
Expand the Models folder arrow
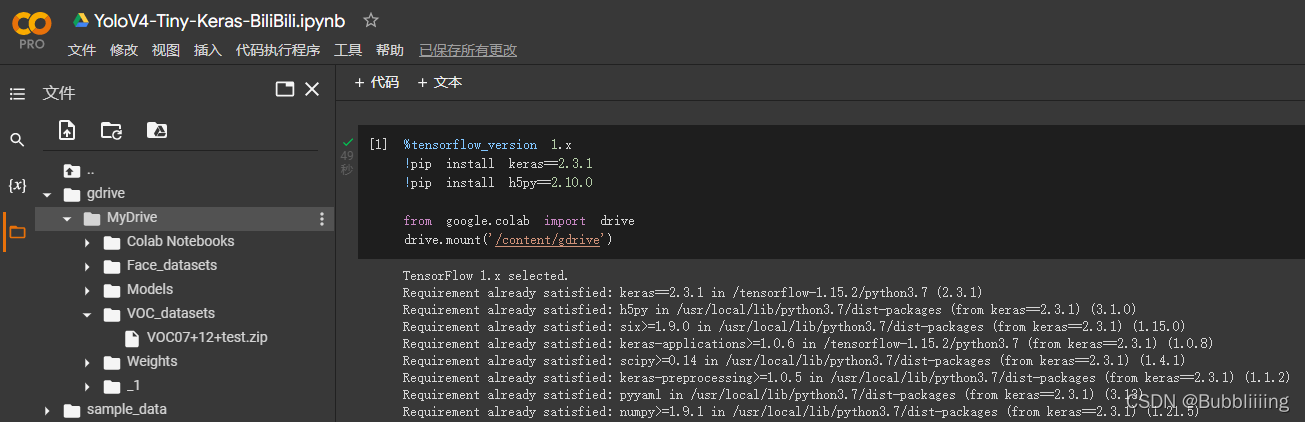[87, 290]
